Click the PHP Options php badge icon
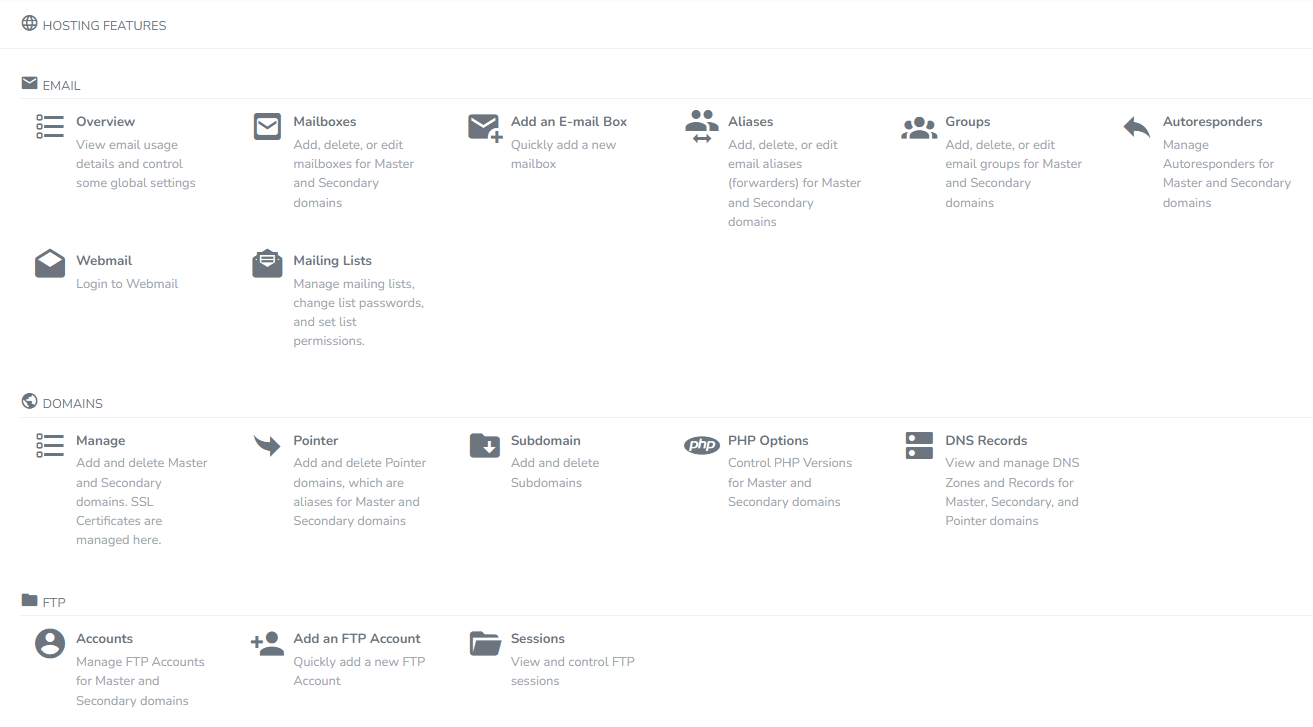Viewport: 1313px width, 727px height. [x=701, y=445]
